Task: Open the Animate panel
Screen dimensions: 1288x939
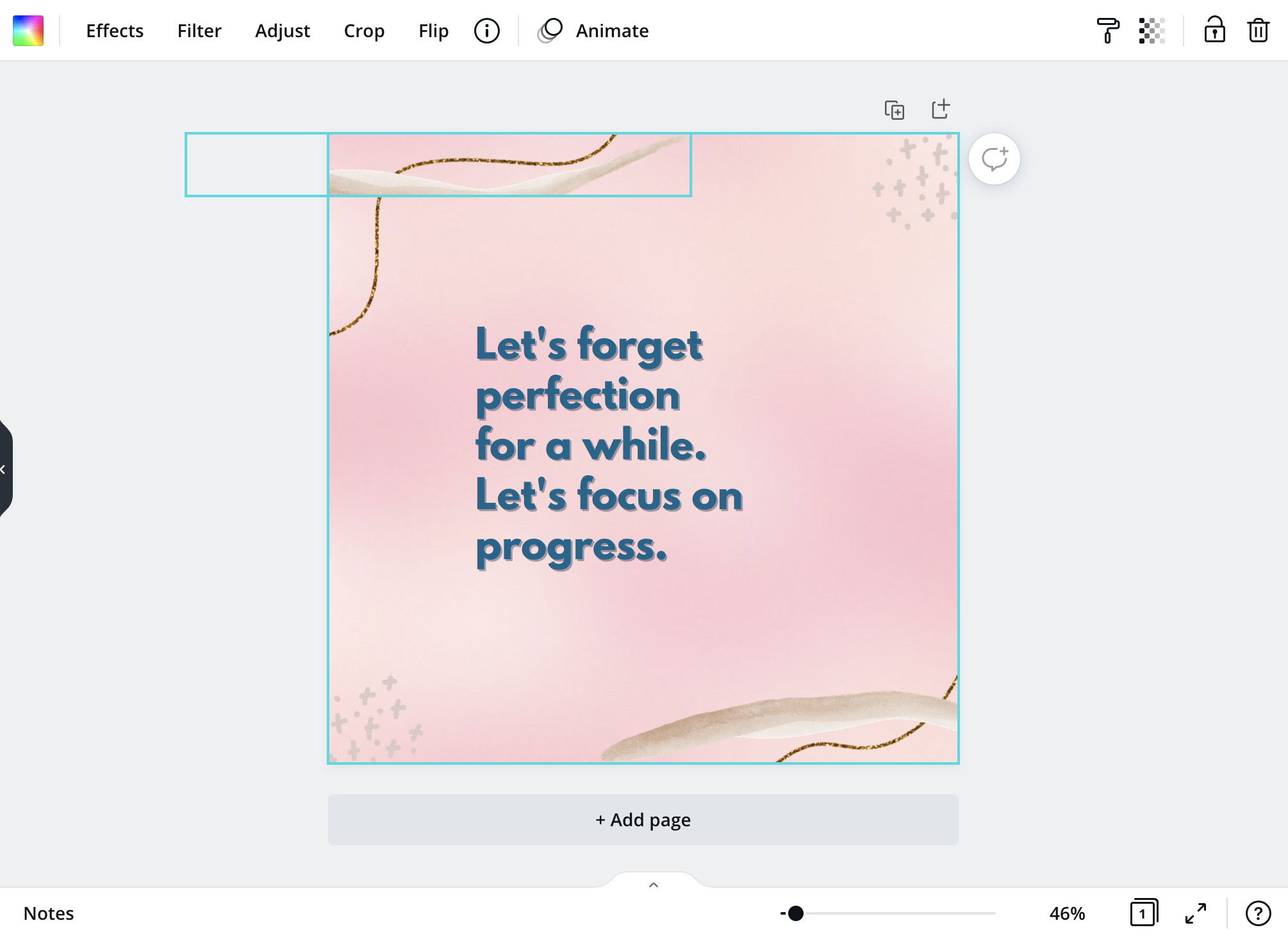Action: 593,31
